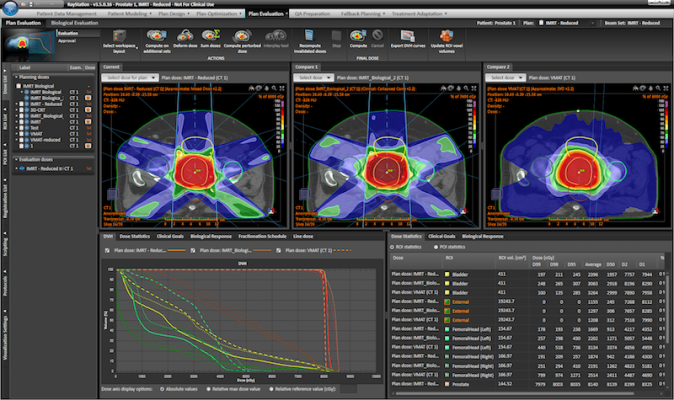
Task: Click the Select workspace layout icon
Action: point(121,36)
